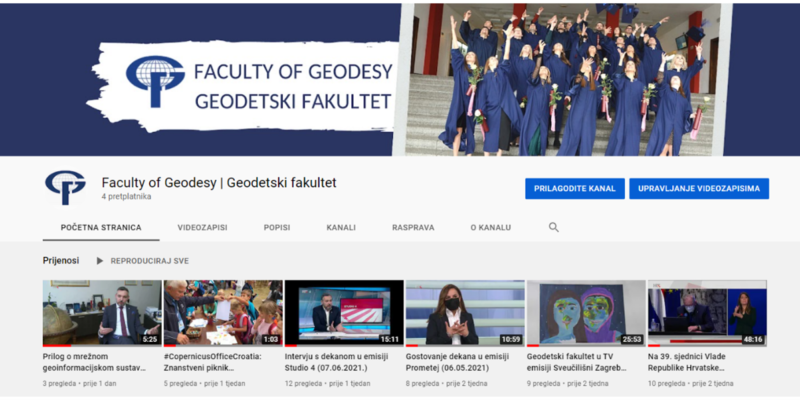Click the Geodetski fakultet channel avatar logo
The width and height of the screenshot is (800, 400).
(x=65, y=187)
